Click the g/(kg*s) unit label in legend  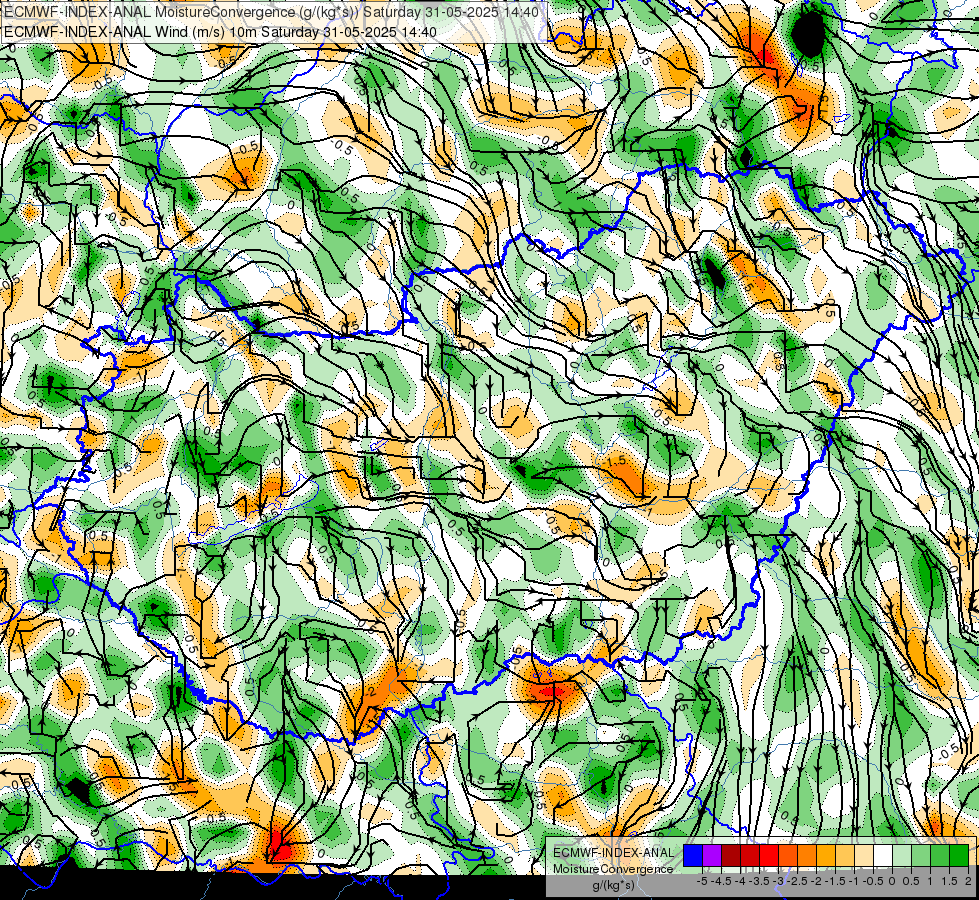[613, 885]
